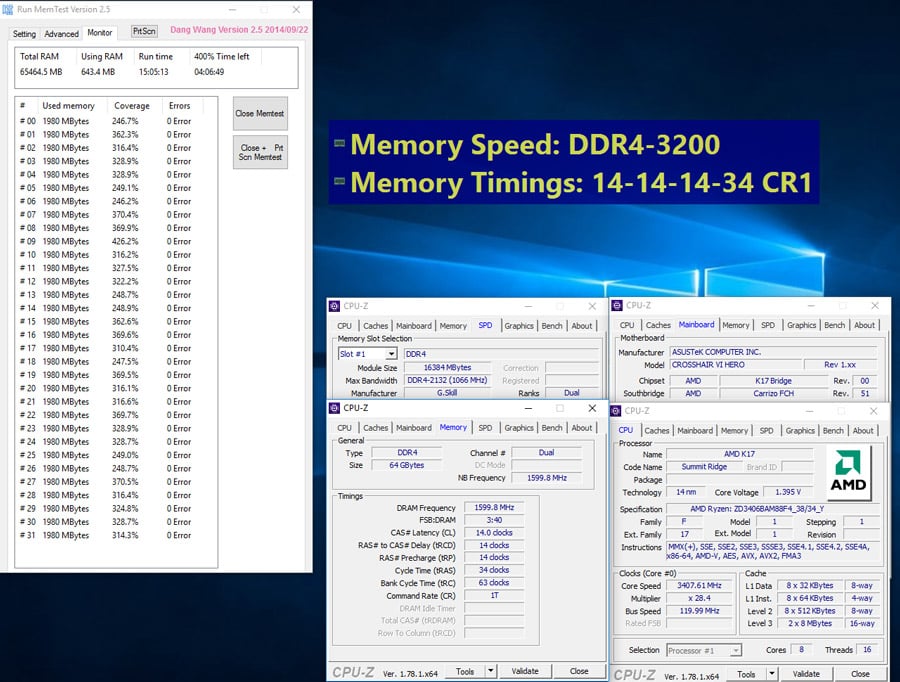Click Coverage column header in MemTest
This screenshot has height=682, width=900.
(131, 106)
